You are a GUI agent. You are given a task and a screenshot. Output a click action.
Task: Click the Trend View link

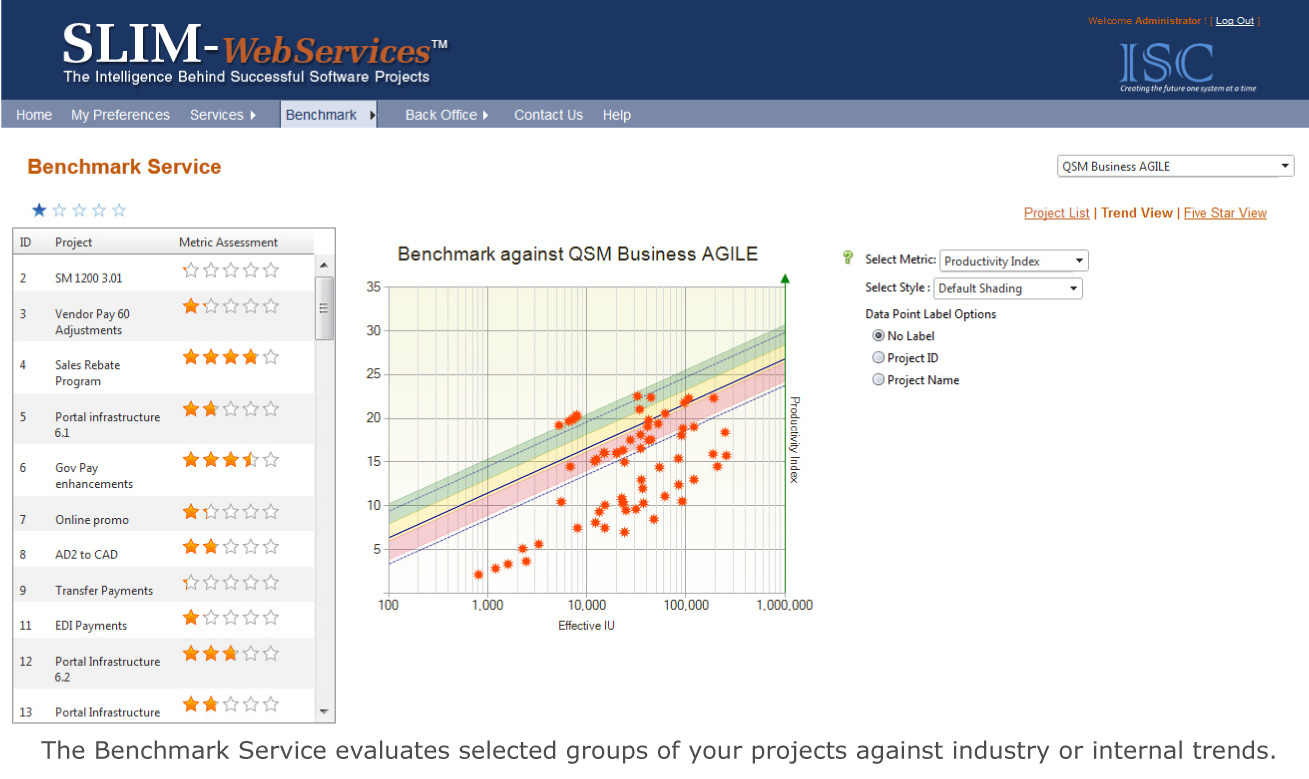coord(1137,213)
